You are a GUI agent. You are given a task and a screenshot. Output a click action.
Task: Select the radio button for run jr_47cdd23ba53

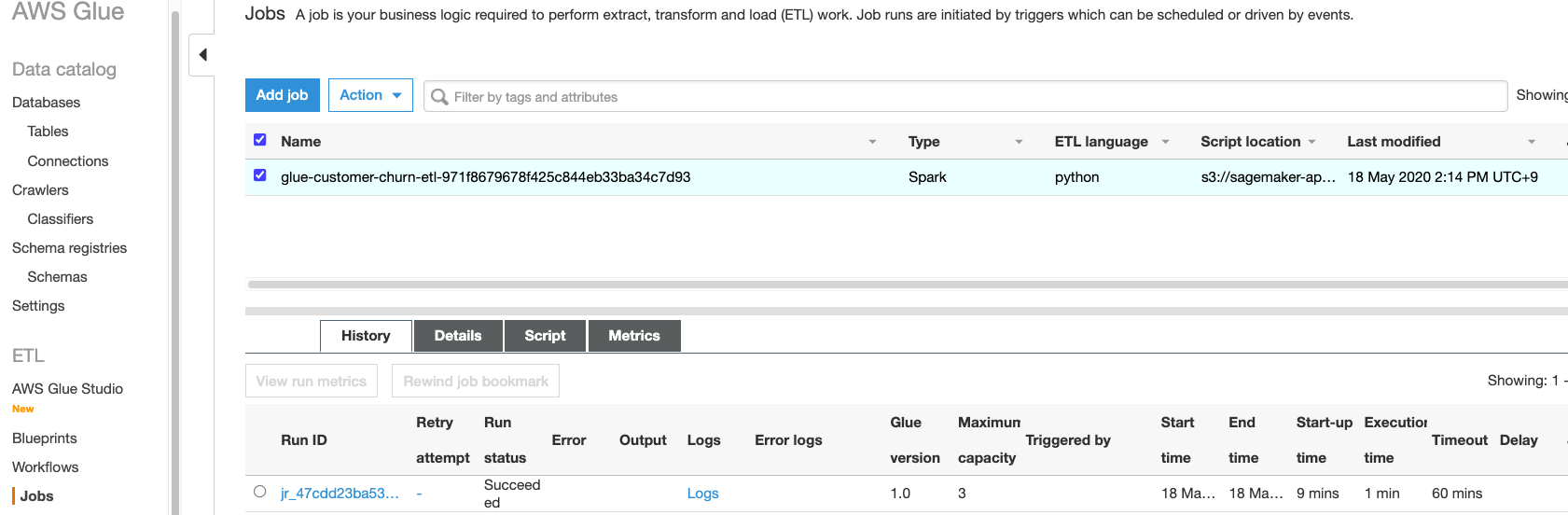click(x=260, y=492)
